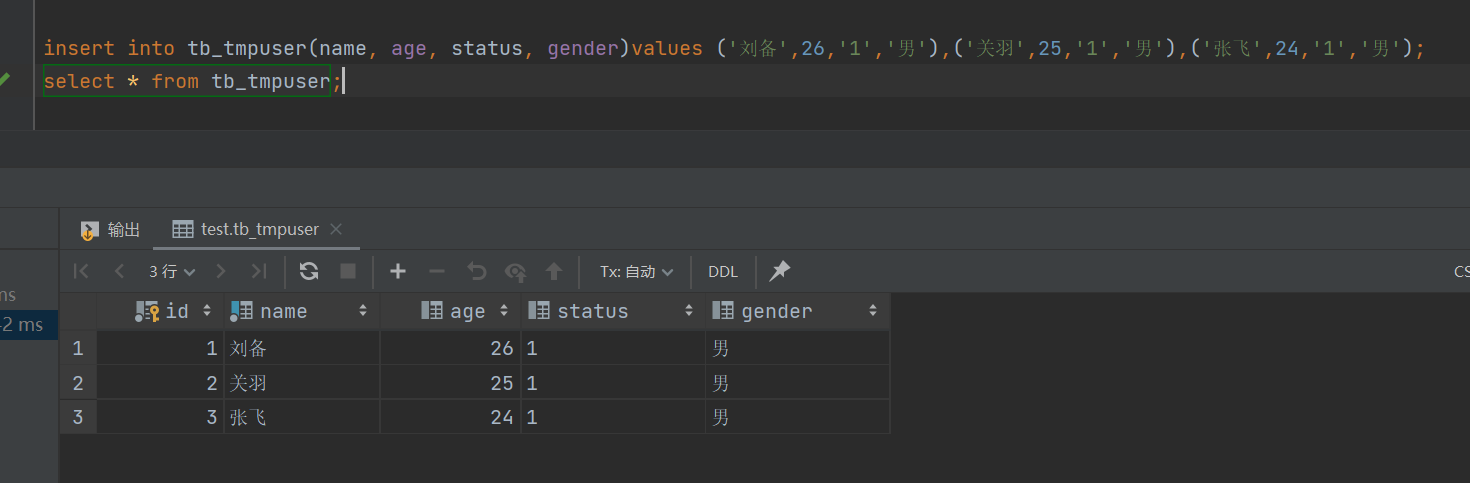1470x483 pixels.
Task: Switch to the 输出 output tab
Action: tap(111, 229)
